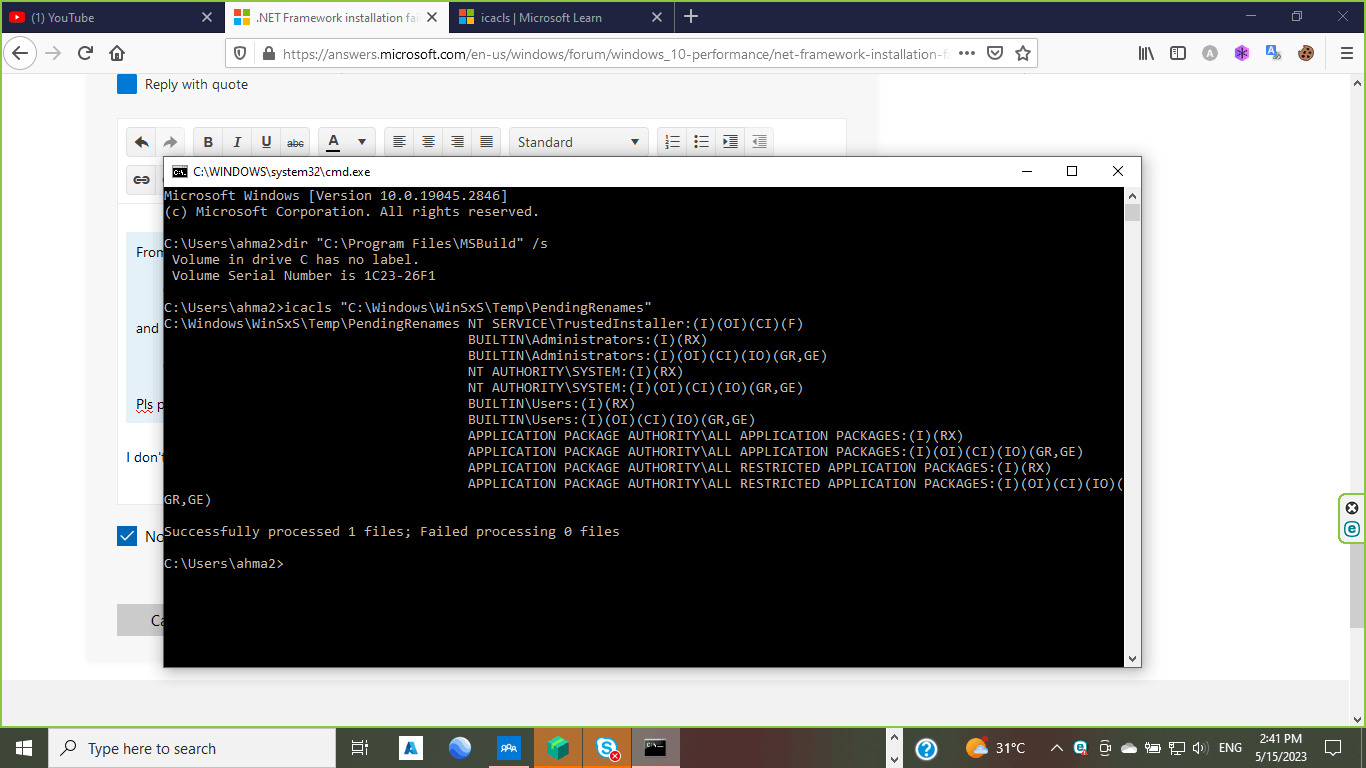The image size is (1366, 768).
Task: Open the clock showing 2:41 PM
Action: click(1281, 748)
